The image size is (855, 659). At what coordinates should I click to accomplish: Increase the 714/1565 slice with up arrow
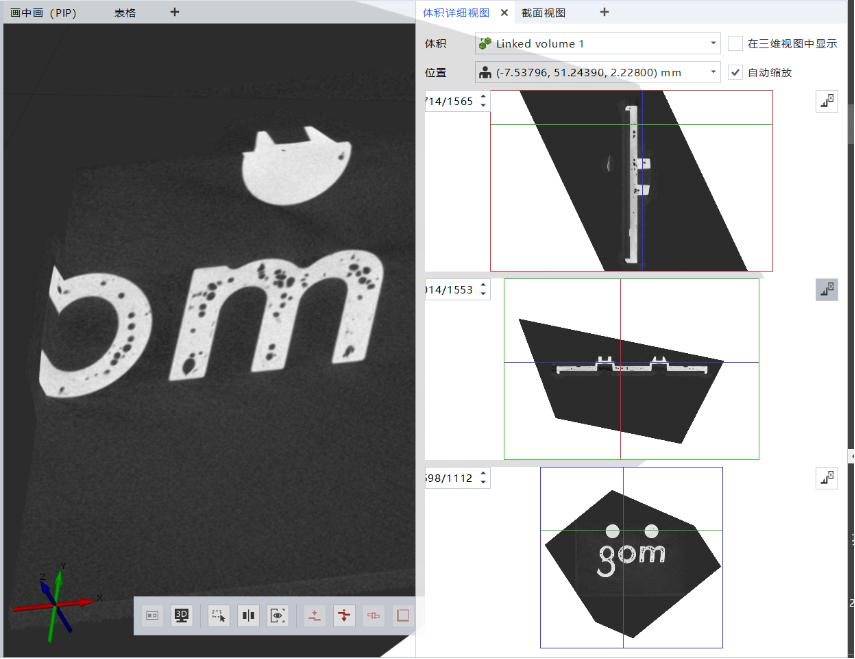click(483, 97)
